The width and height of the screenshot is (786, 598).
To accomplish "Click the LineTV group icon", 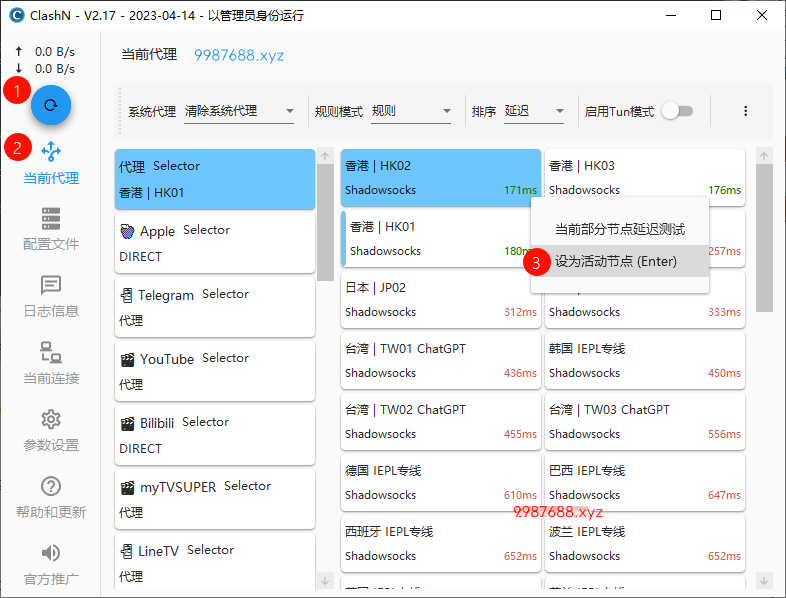I will pos(126,551).
